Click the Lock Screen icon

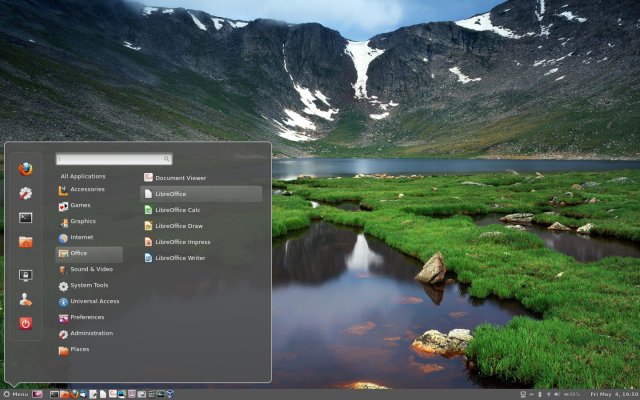pos(26,275)
